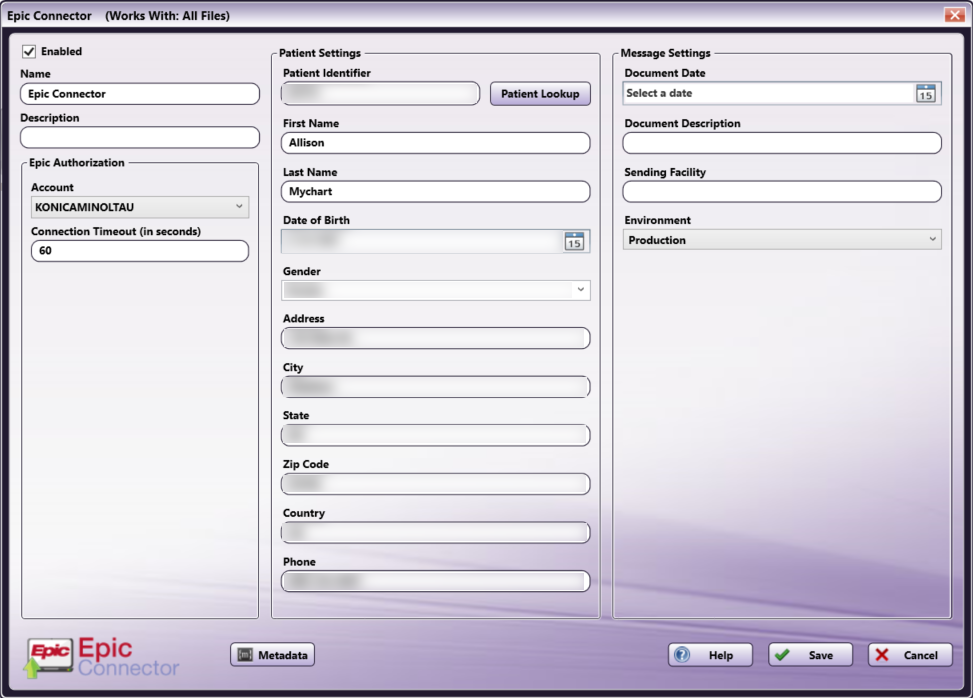
Task: Close the Epic Connector window
Action: 954,14
